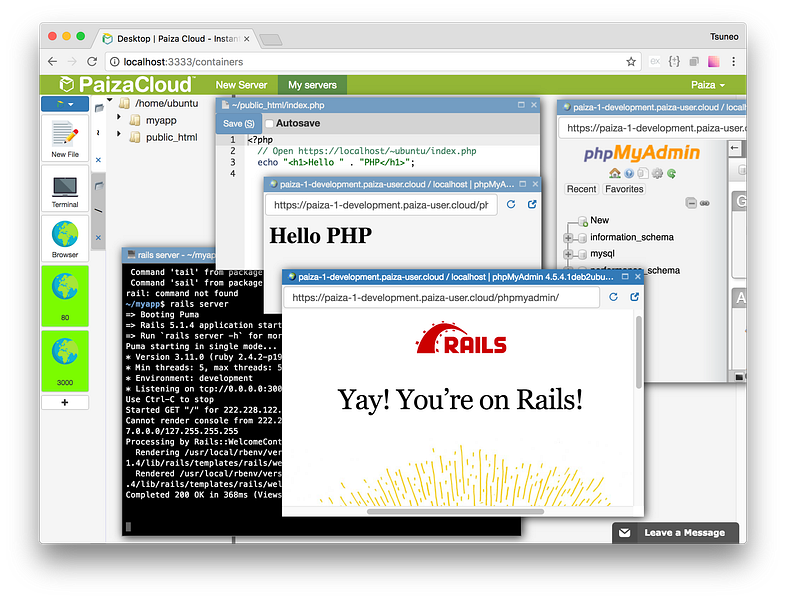786x600 pixels.
Task: Open the port 3000 browser shortcut
Action: click(65, 361)
